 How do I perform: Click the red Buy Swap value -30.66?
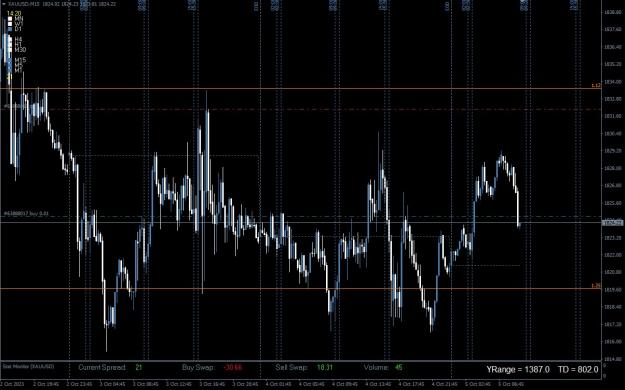233,367
